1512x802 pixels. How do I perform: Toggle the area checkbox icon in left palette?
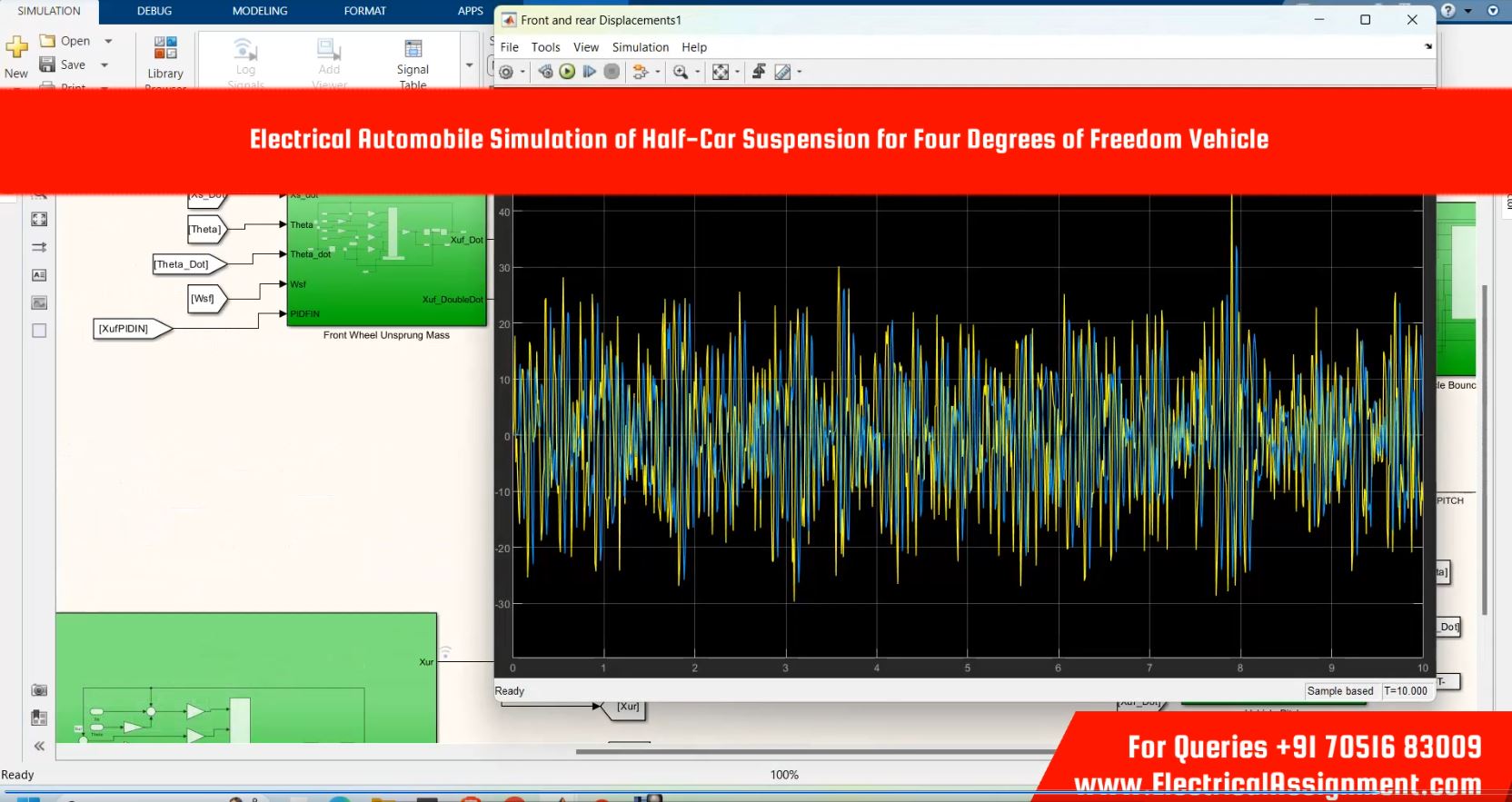click(39, 331)
